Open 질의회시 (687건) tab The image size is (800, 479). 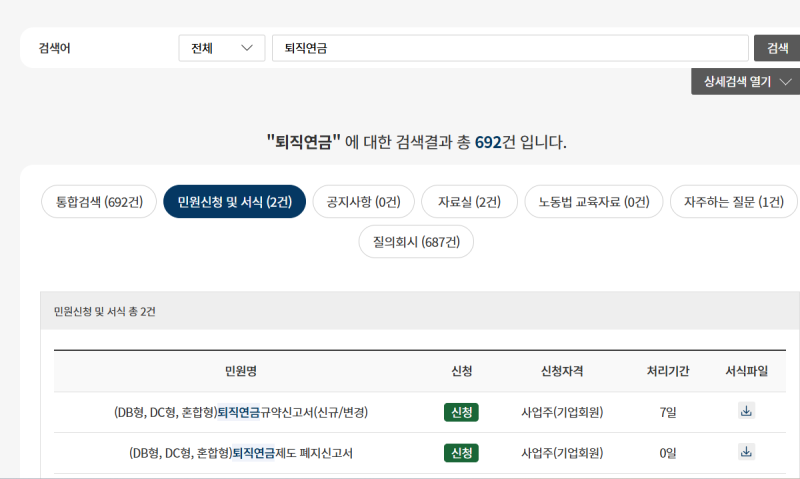416,241
